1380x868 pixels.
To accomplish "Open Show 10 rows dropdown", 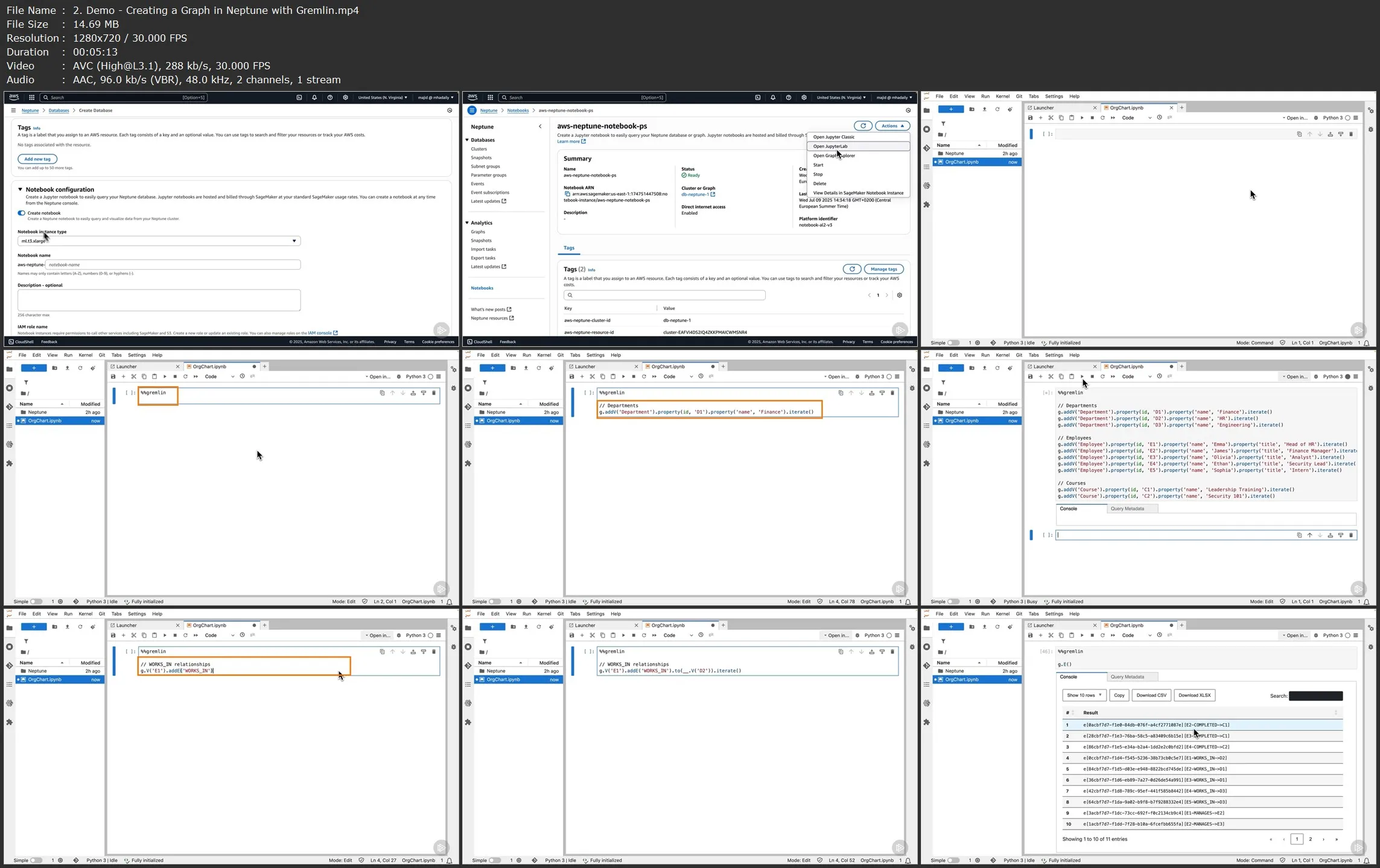I will (x=1084, y=695).
